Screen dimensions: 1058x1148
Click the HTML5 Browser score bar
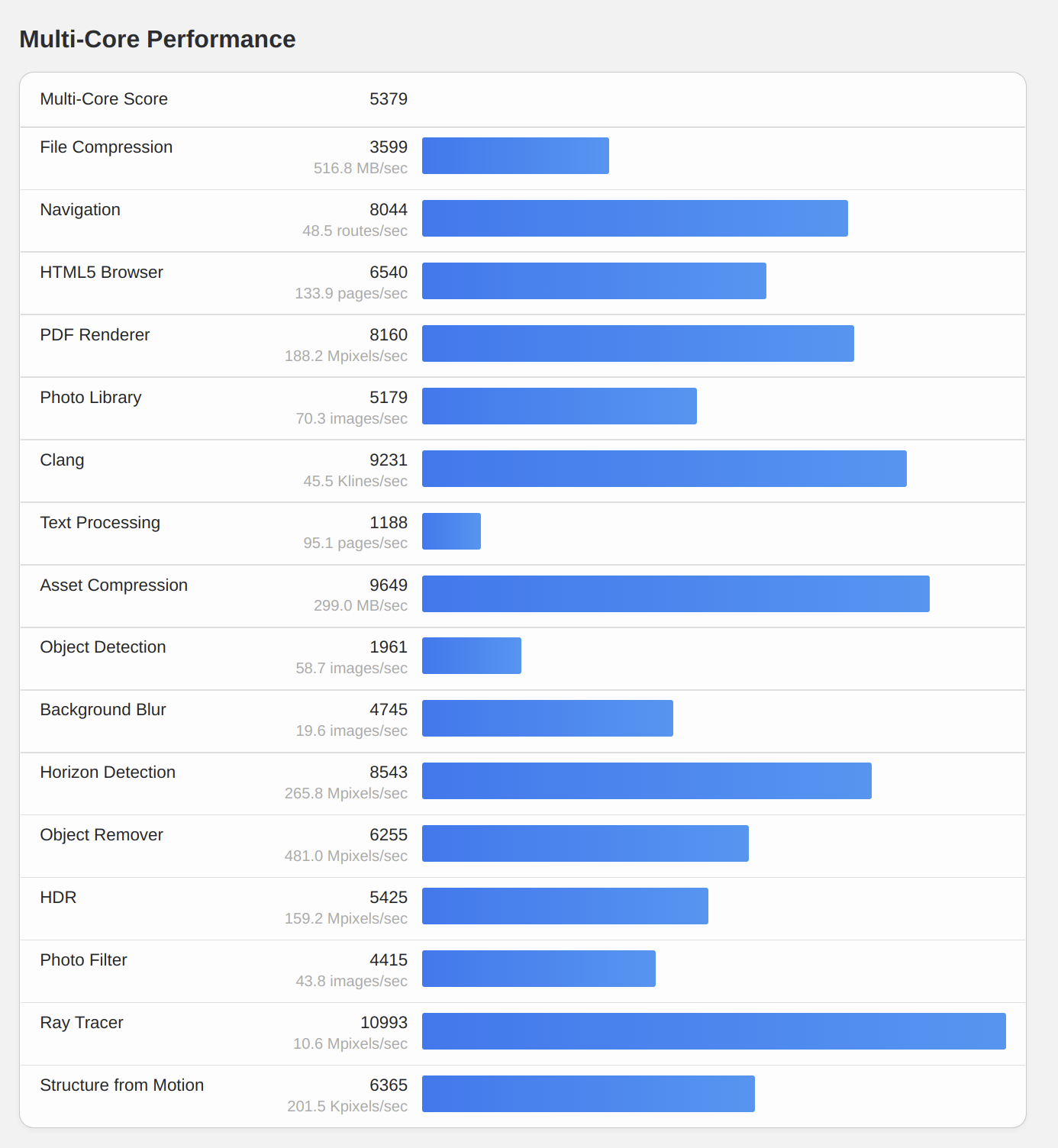(x=594, y=281)
